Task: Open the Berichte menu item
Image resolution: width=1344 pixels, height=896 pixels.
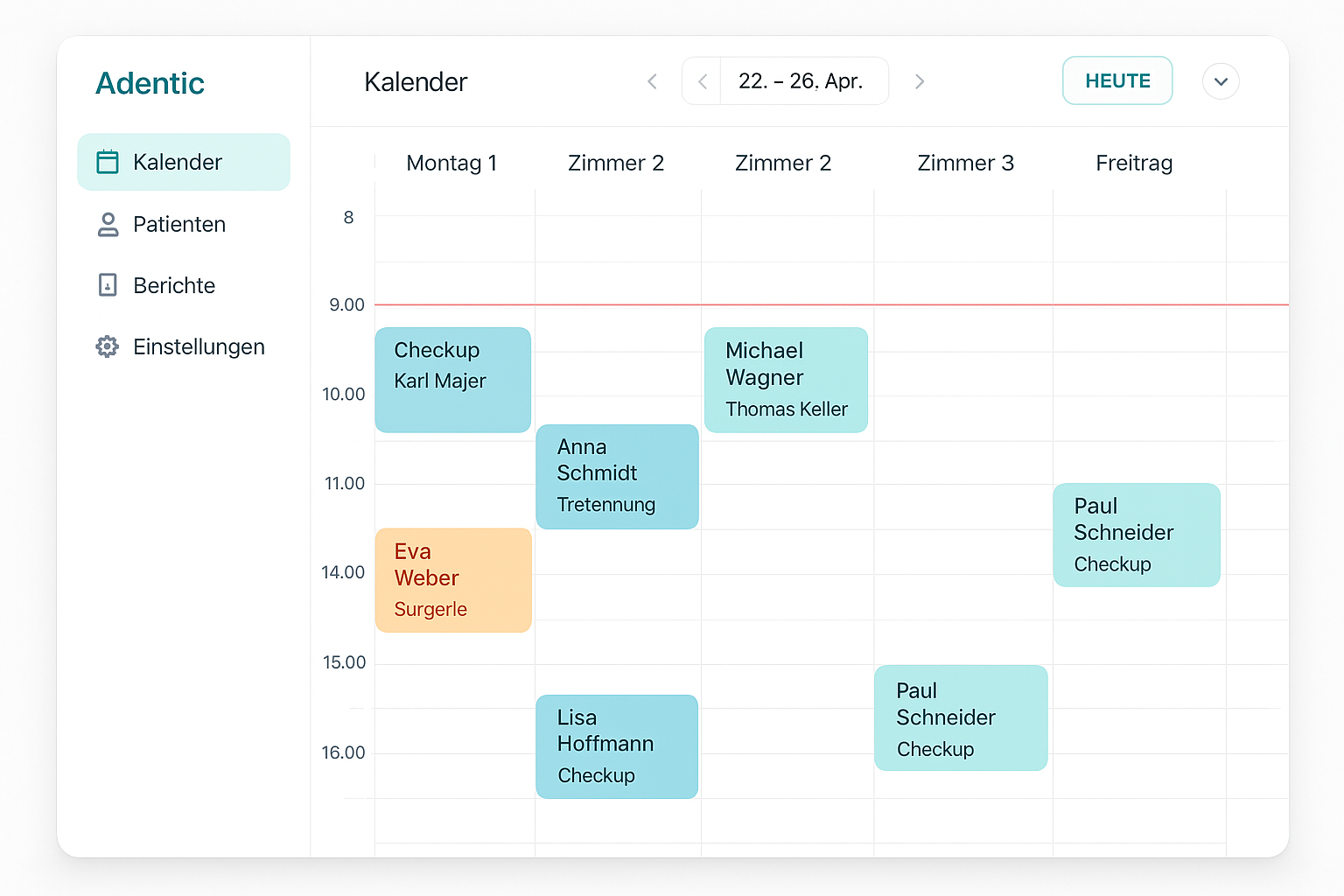Action: pos(174,285)
